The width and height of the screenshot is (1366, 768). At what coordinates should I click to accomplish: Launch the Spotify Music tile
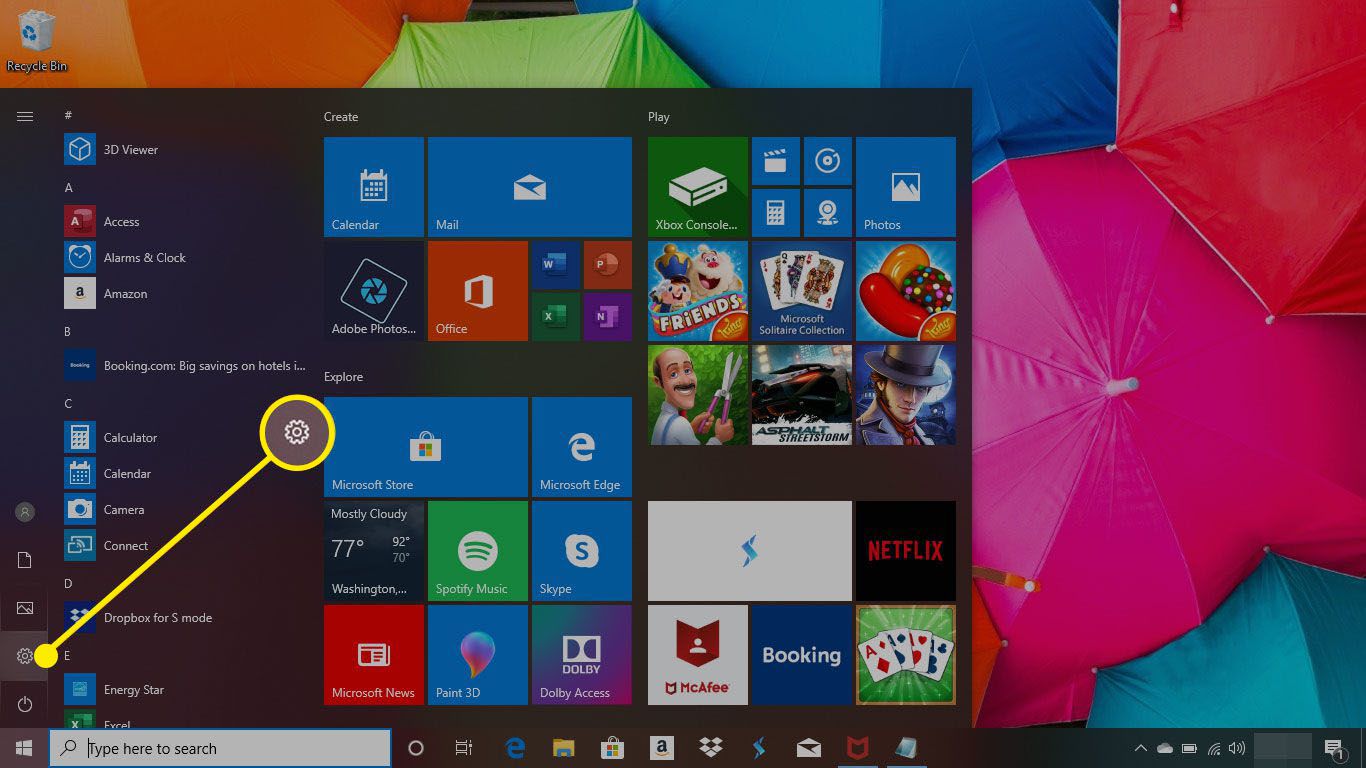tap(477, 550)
